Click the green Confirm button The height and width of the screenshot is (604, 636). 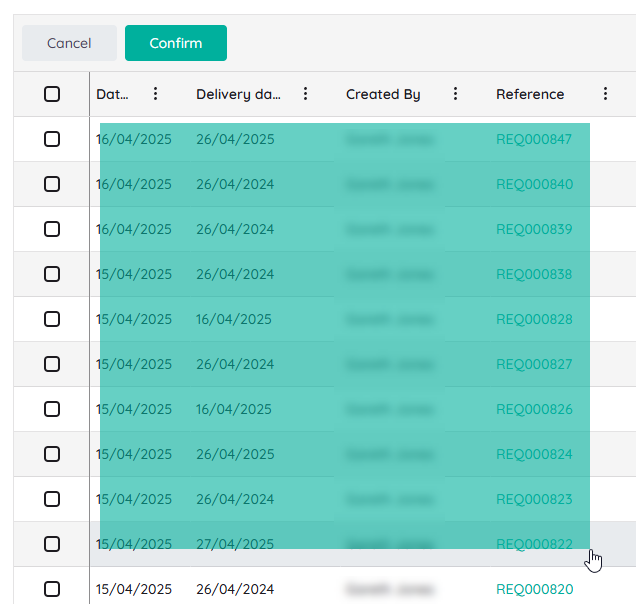(x=176, y=43)
